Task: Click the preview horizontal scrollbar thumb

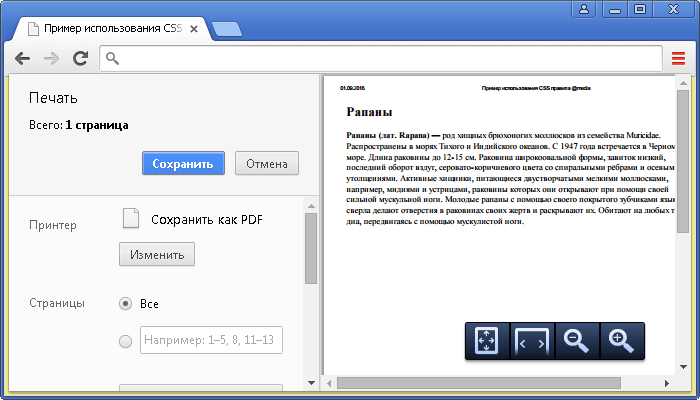Action: coord(479,383)
